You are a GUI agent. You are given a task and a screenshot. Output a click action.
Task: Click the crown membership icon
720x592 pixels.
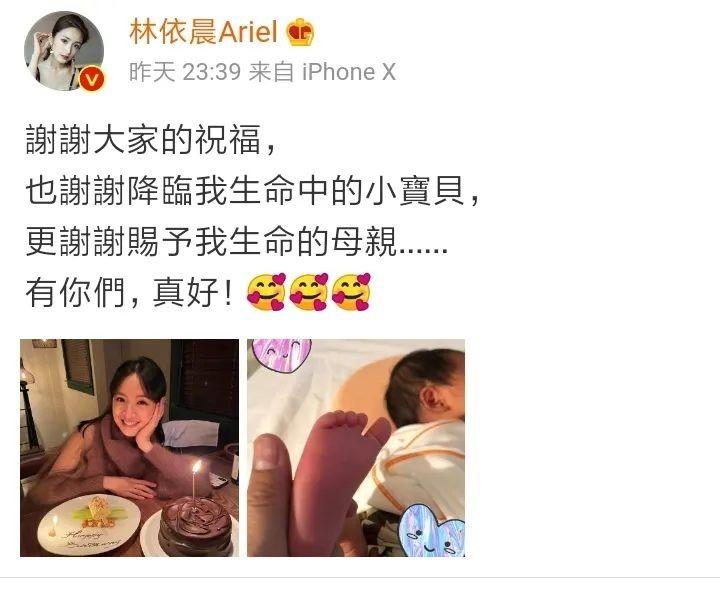(x=300, y=32)
